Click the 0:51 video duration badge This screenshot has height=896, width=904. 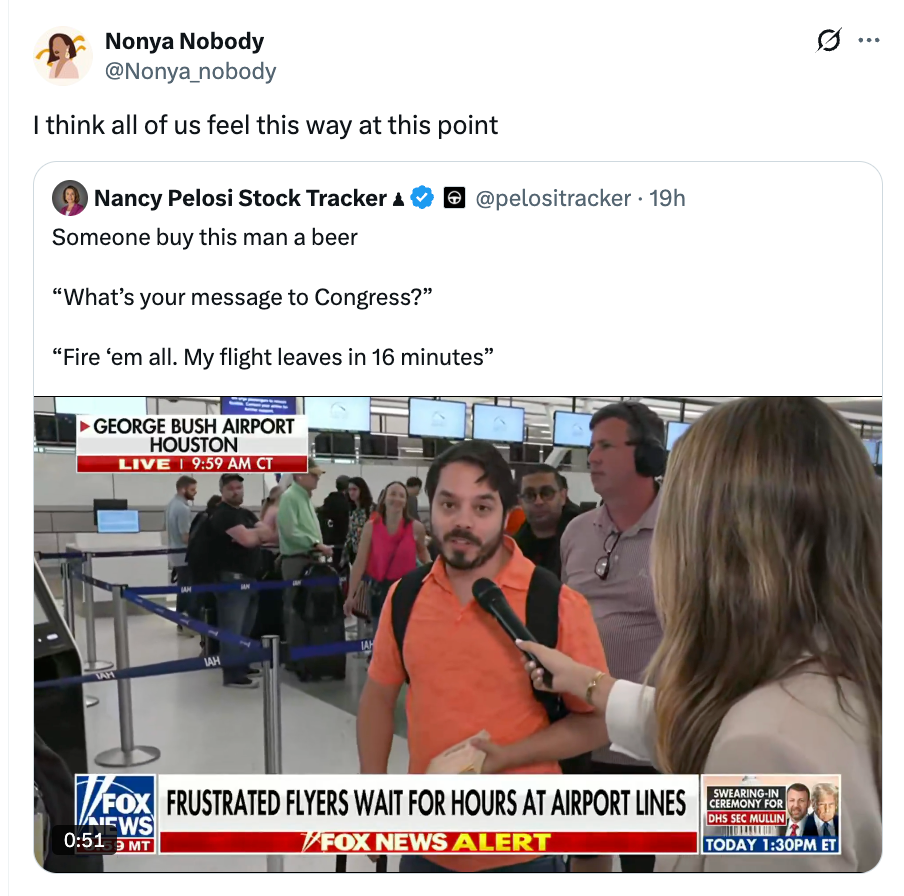point(84,840)
